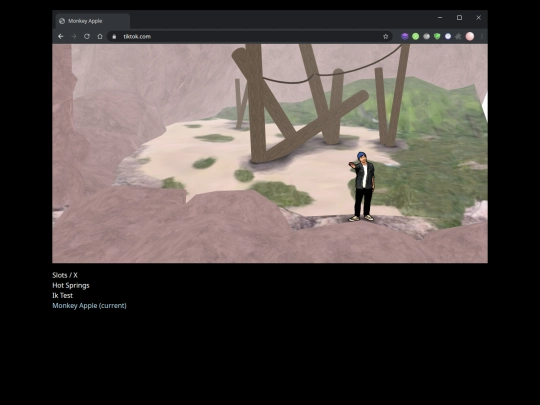Open the Ik Test scene link
Screen dimensions: 540x405
pos(63,295)
